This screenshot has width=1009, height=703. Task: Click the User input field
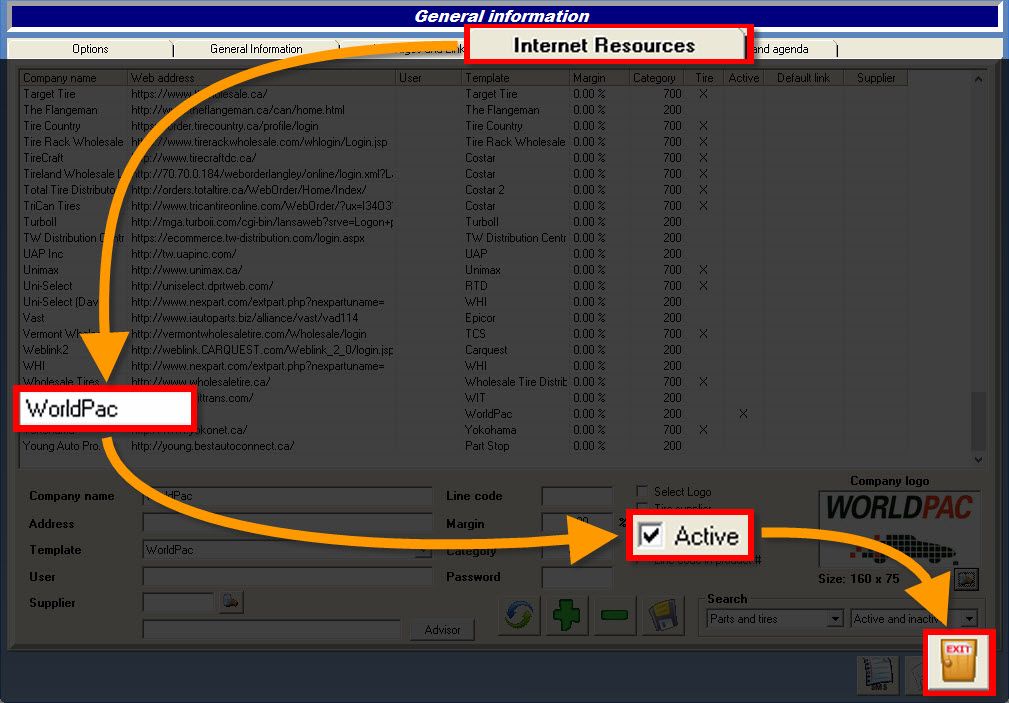(x=287, y=577)
